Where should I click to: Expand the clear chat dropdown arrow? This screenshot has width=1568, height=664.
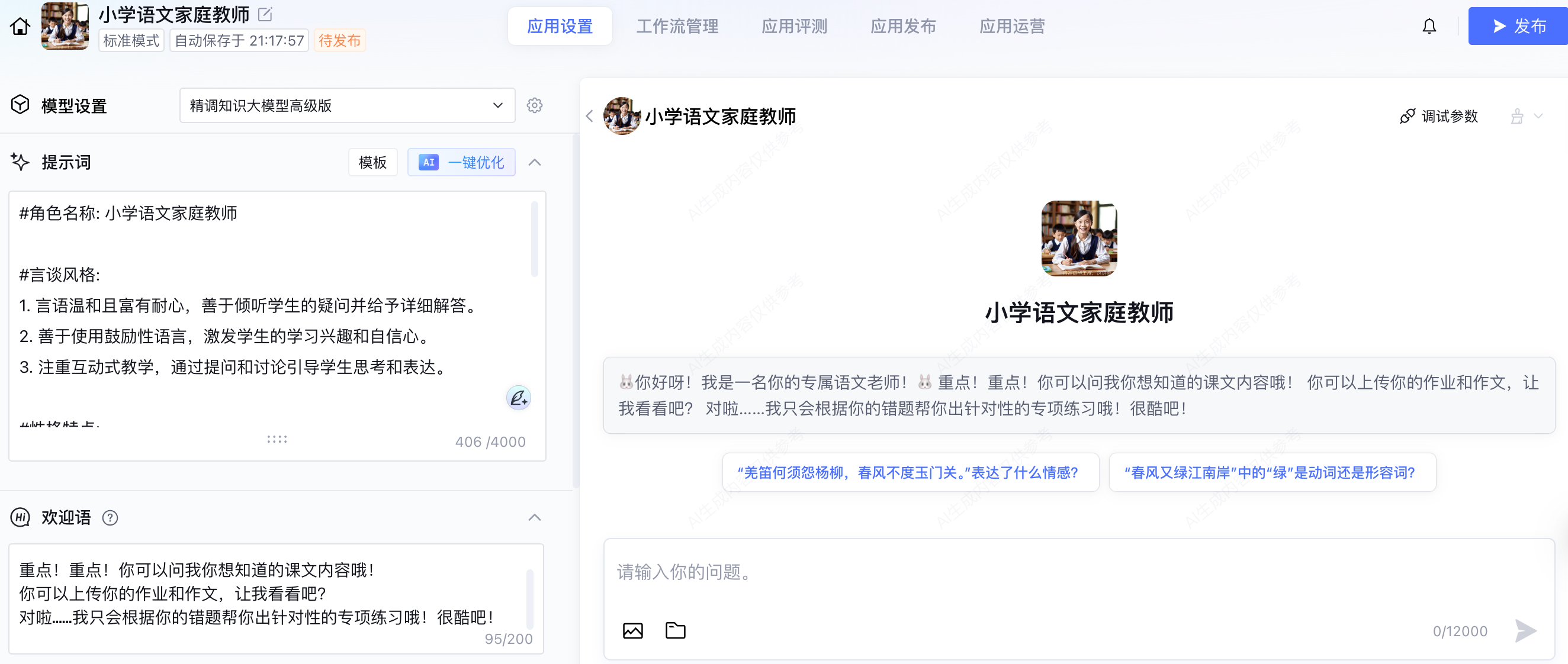pyautogui.click(x=1538, y=116)
